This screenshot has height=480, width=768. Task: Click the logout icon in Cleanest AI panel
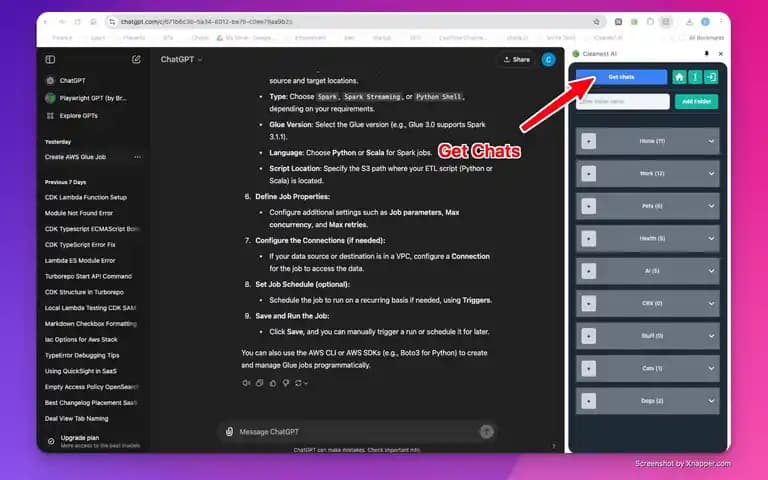coord(711,77)
